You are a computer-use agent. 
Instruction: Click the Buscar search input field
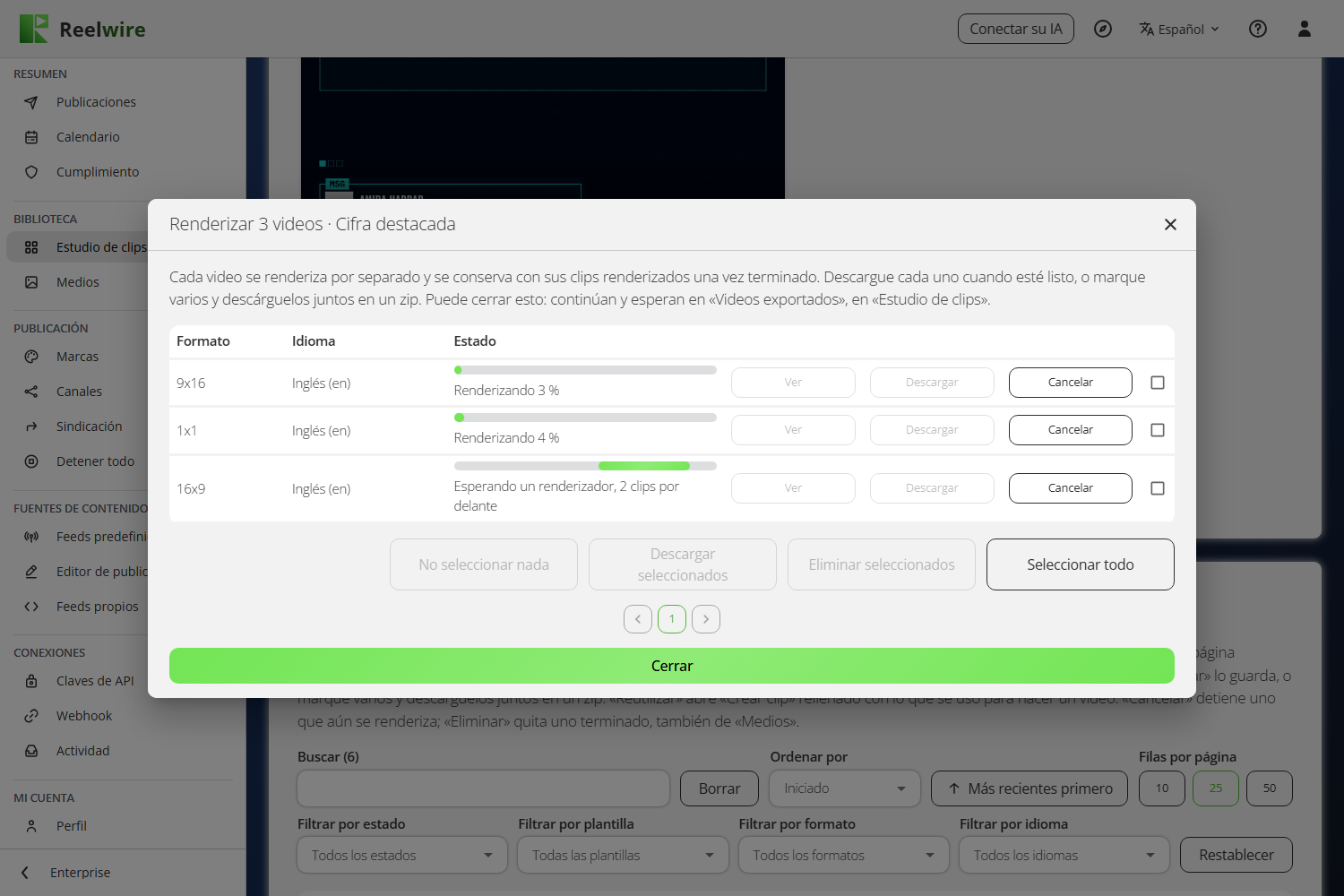click(x=484, y=788)
